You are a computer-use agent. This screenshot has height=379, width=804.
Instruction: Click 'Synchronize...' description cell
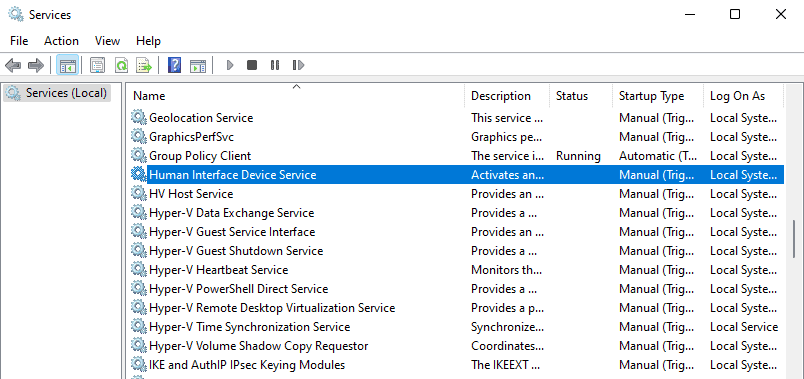click(507, 327)
